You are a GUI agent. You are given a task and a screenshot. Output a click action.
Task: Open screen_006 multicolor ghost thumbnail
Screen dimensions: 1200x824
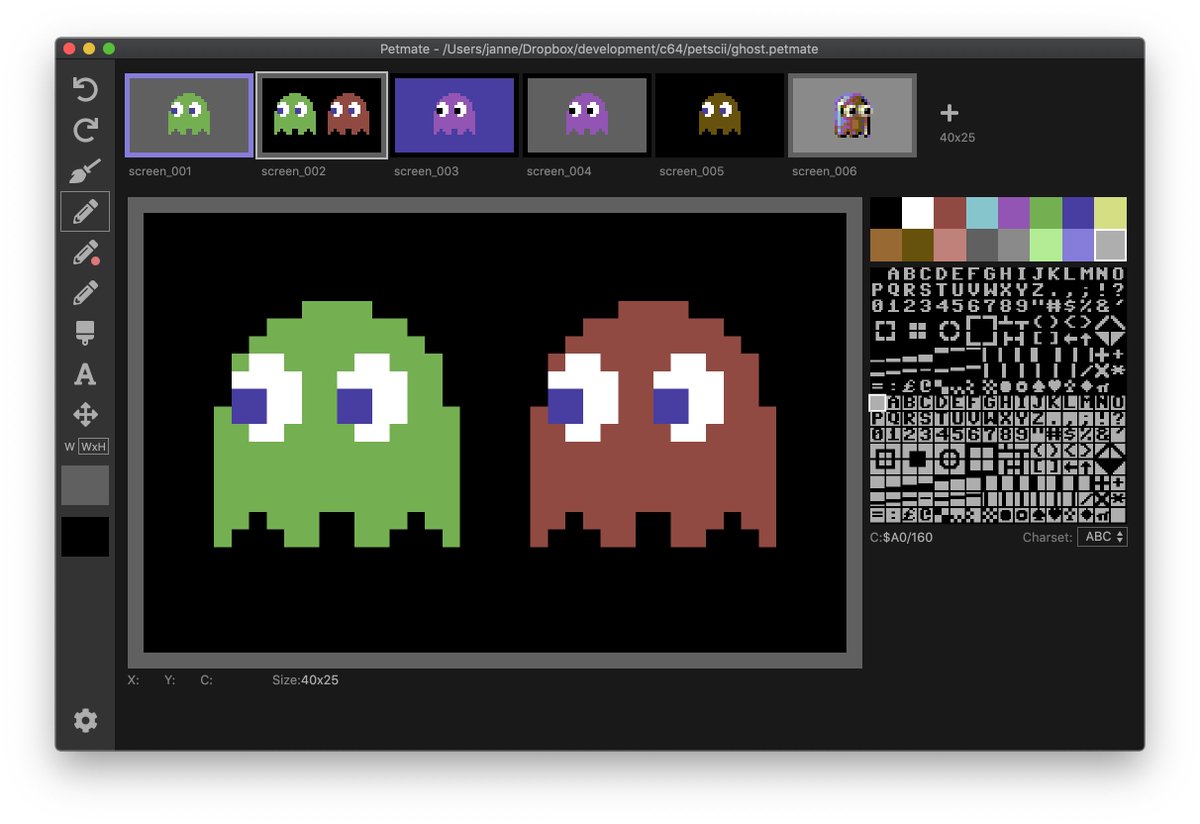click(852, 115)
